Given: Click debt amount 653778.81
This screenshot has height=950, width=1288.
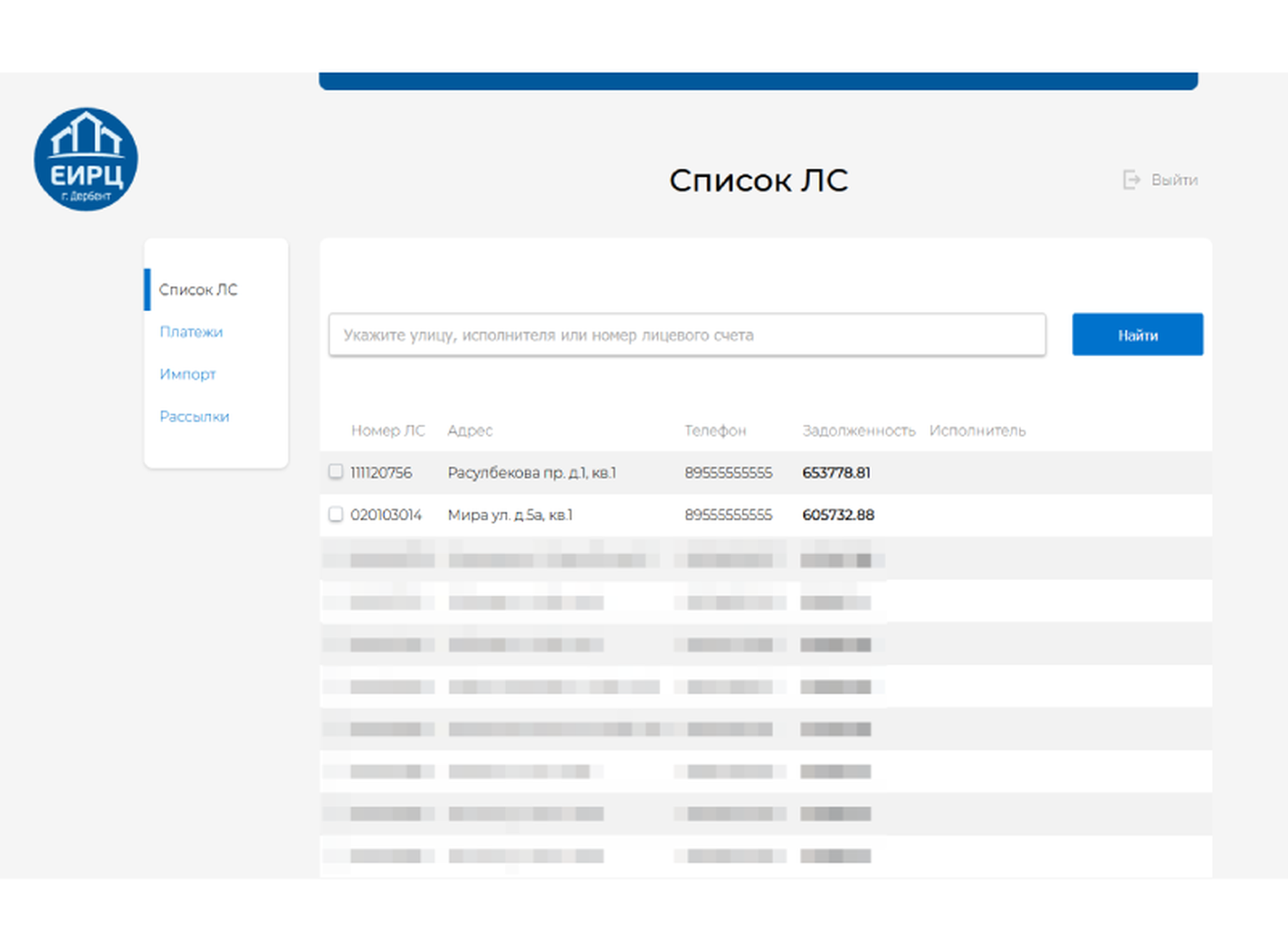Looking at the screenshot, I should (836, 473).
